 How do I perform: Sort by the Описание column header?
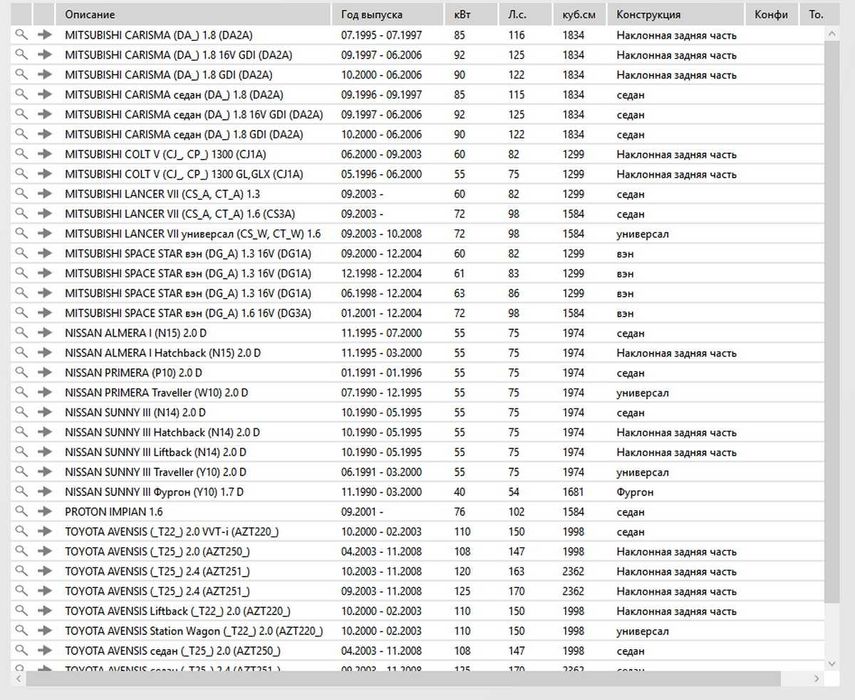pos(193,15)
